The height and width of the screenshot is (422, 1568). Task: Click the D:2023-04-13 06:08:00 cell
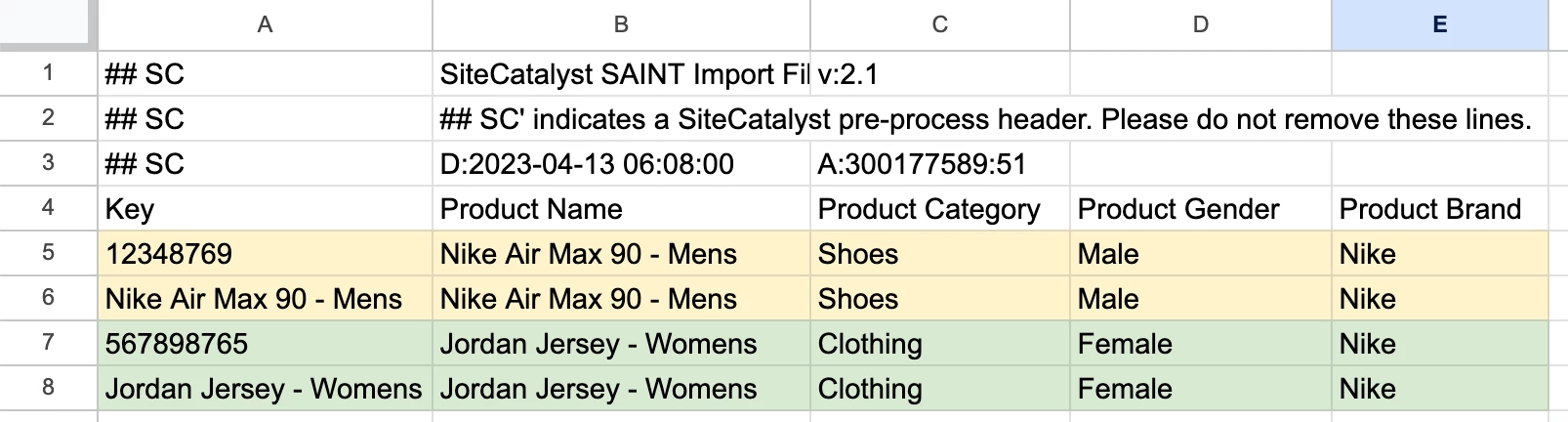point(621,163)
